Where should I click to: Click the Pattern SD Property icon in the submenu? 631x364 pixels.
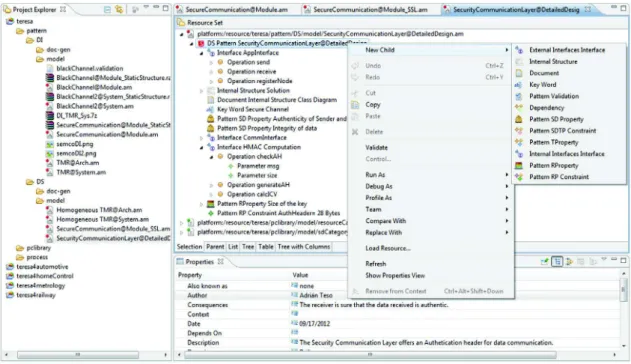tap(519, 119)
